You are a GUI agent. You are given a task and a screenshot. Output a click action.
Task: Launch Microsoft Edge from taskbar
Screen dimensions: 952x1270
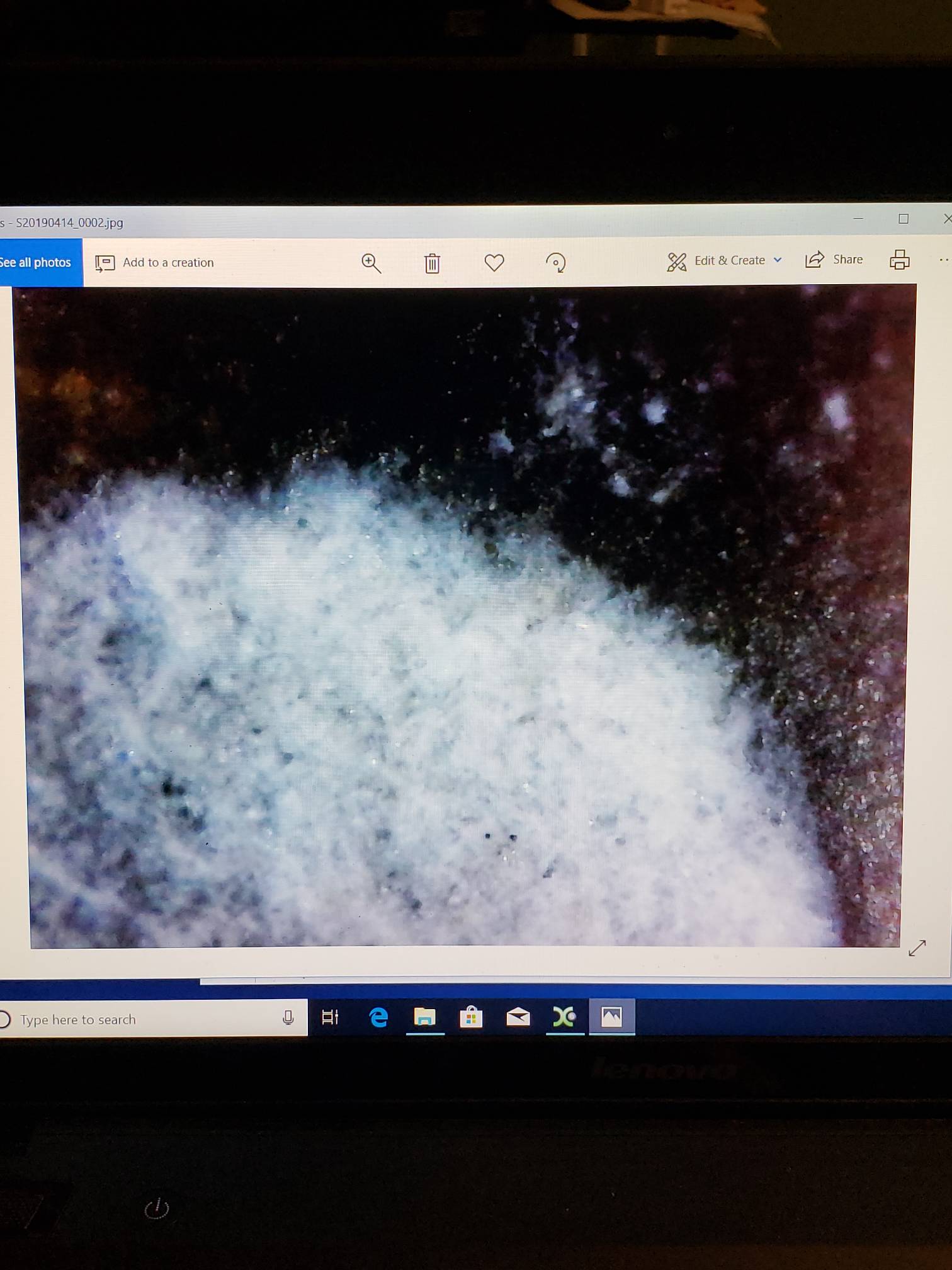coord(378,1017)
